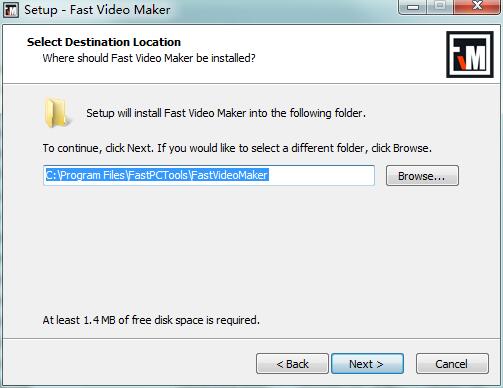503x388 pixels.
Task: Go to the previous step with Back
Action: point(292,364)
